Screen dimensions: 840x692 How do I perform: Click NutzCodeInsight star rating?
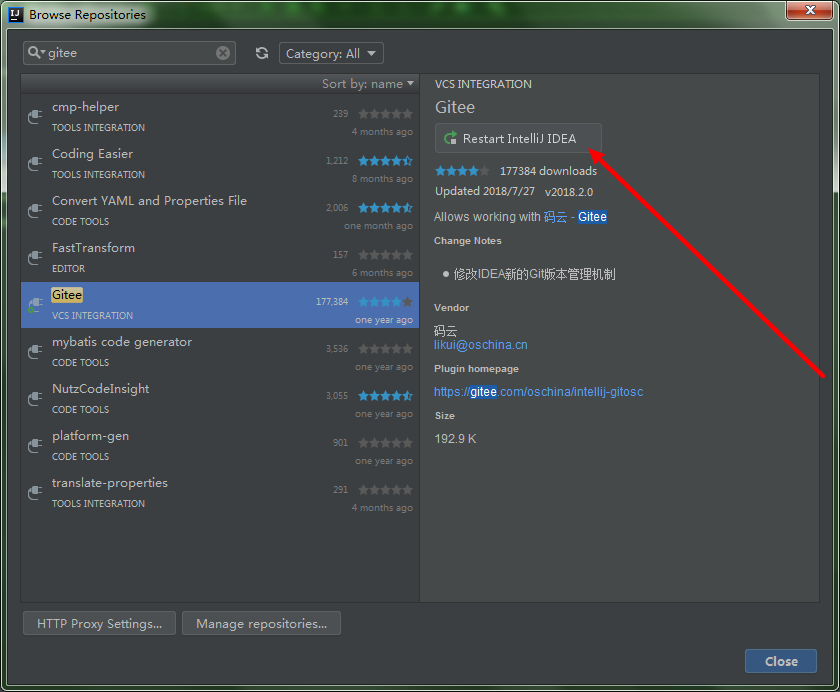385,396
